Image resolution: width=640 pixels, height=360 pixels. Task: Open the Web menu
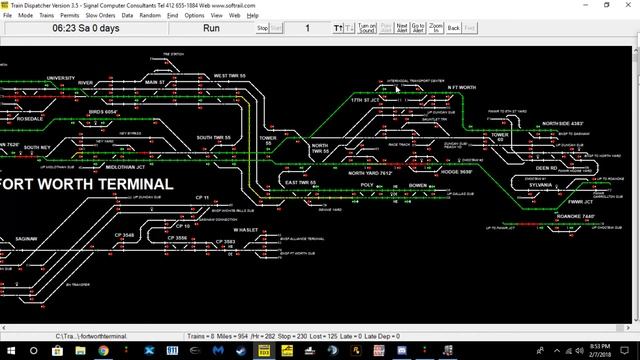235,16
